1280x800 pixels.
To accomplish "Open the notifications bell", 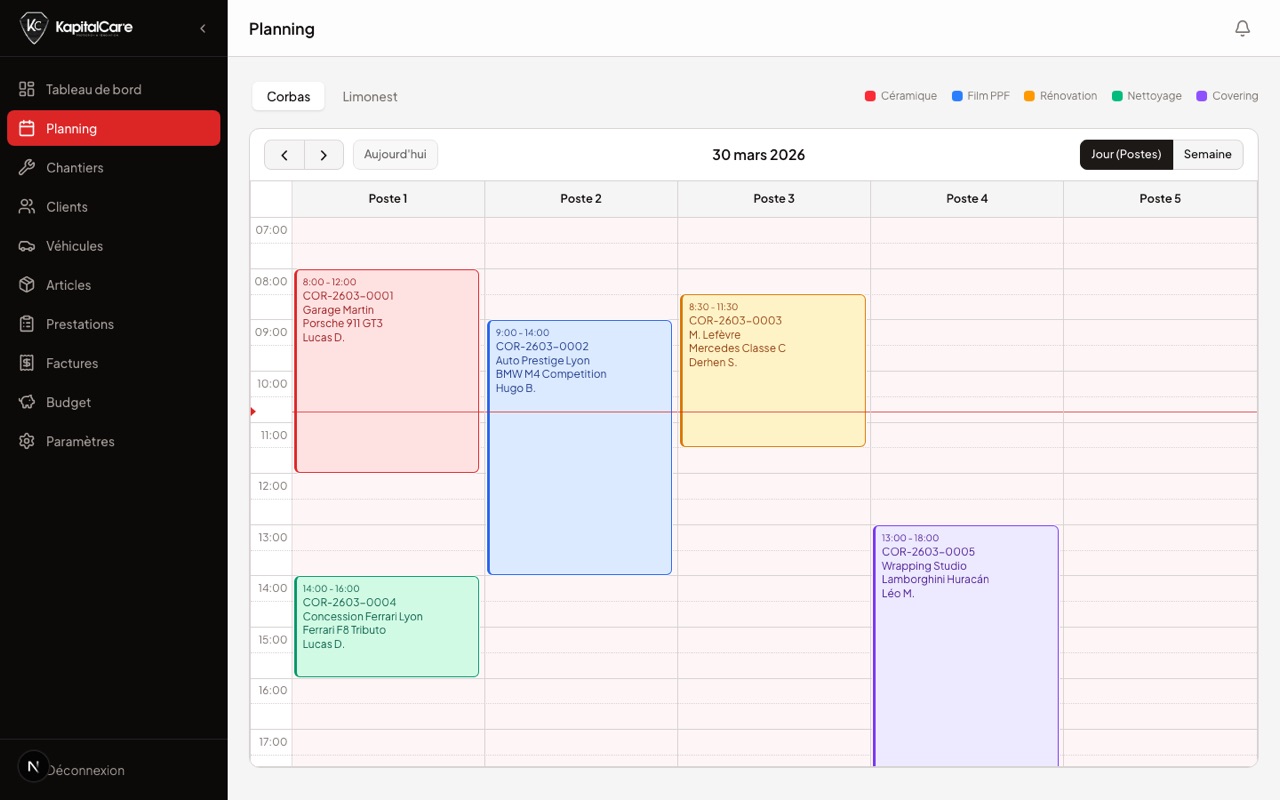I will click(x=1242, y=28).
